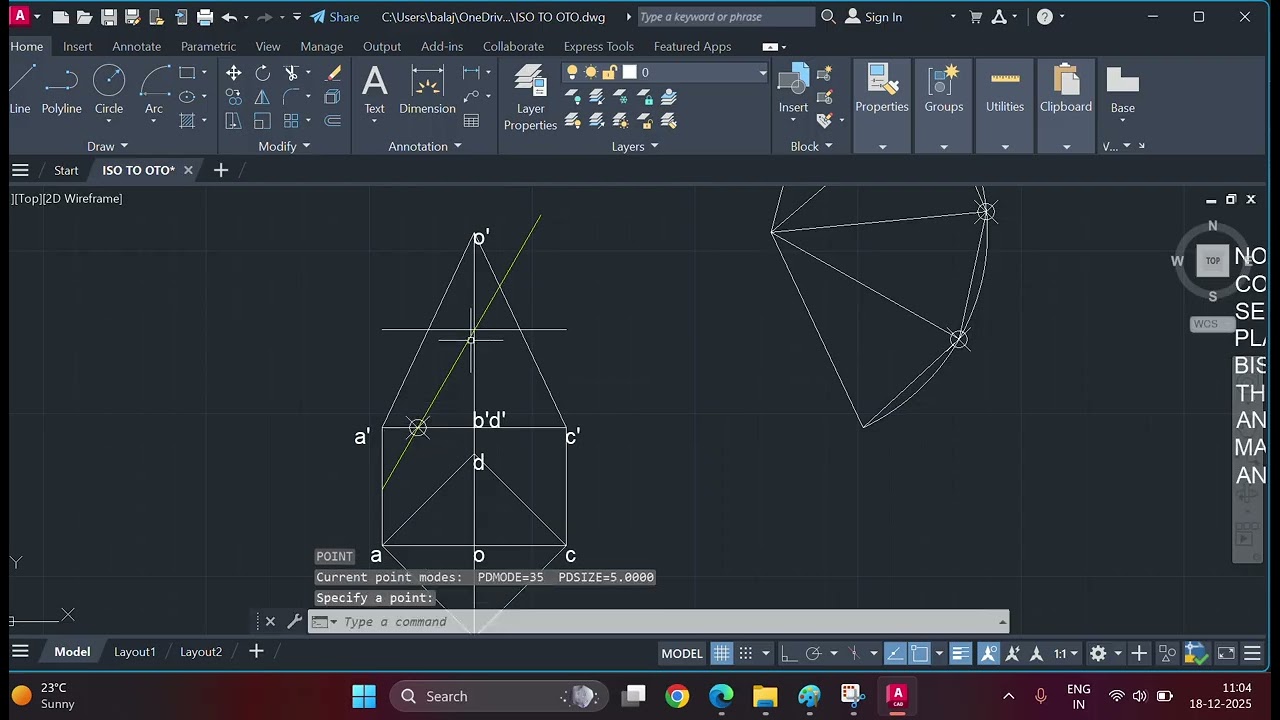Switch to Layout1 tab
The width and height of the screenshot is (1280, 720).
(x=134, y=652)
